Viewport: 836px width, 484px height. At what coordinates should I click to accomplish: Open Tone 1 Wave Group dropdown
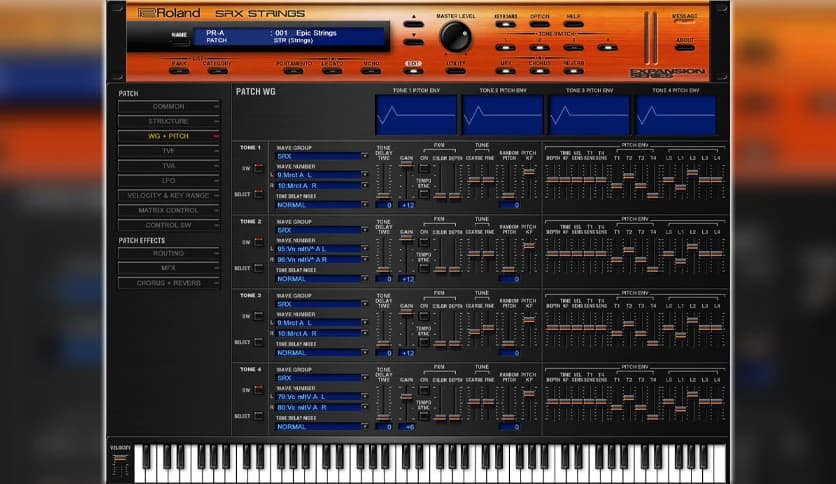click(x=321, y=156)
